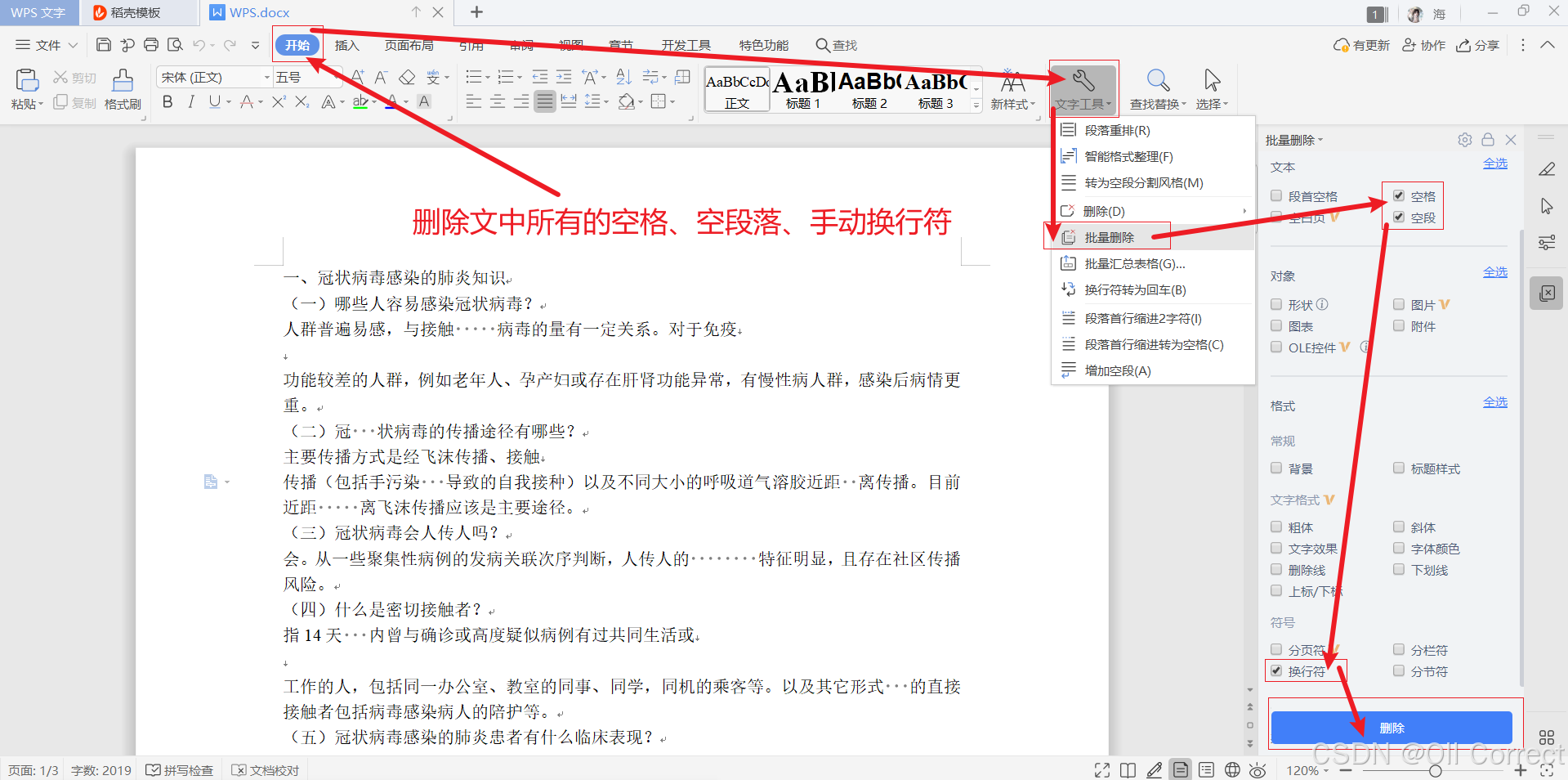Check the 分栏符 checkbox
Screen dimensions: 1568x780
pyautogui.click(x=1399, y=649)
